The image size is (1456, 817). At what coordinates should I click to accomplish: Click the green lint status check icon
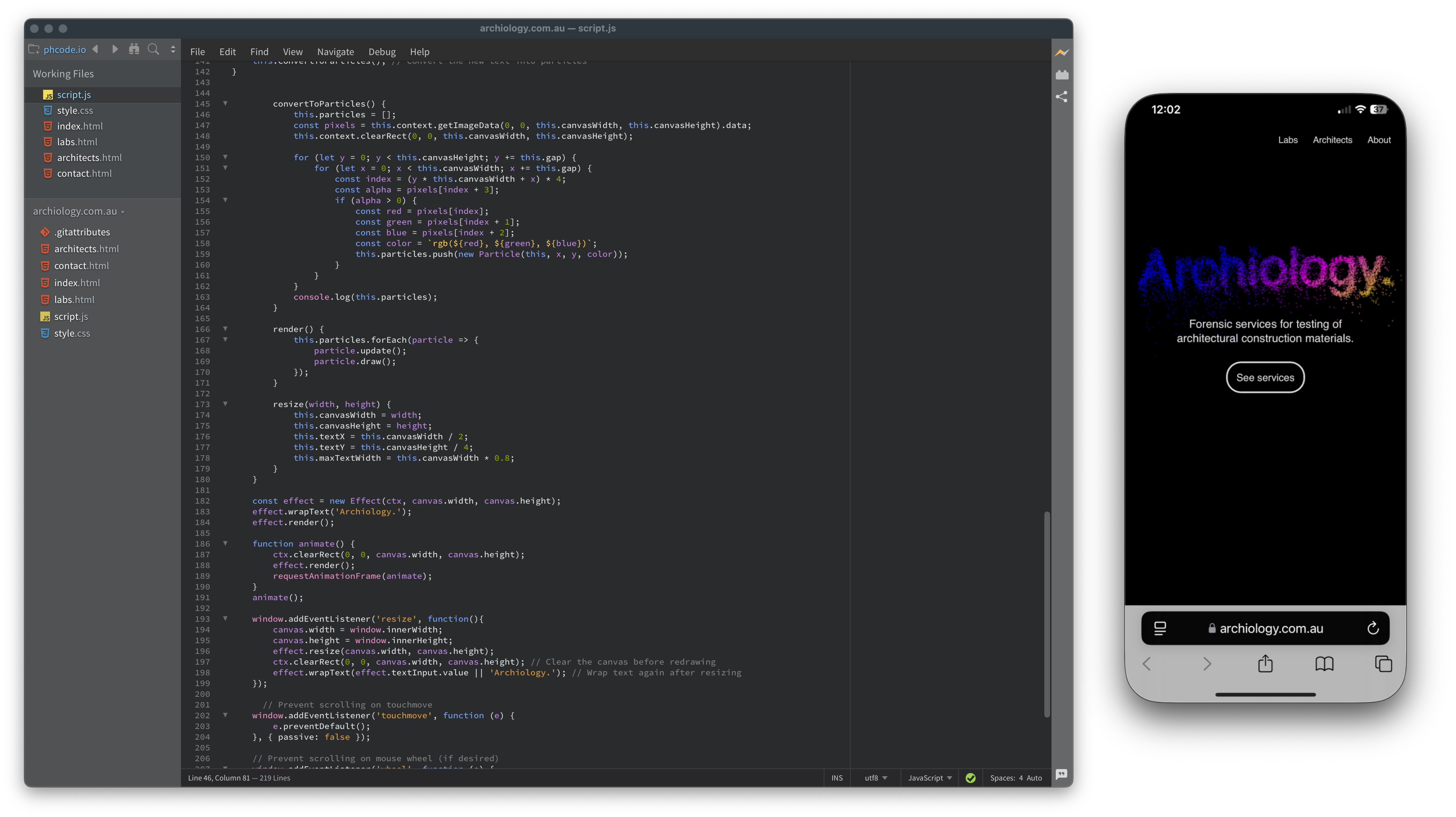click(970, 778)
